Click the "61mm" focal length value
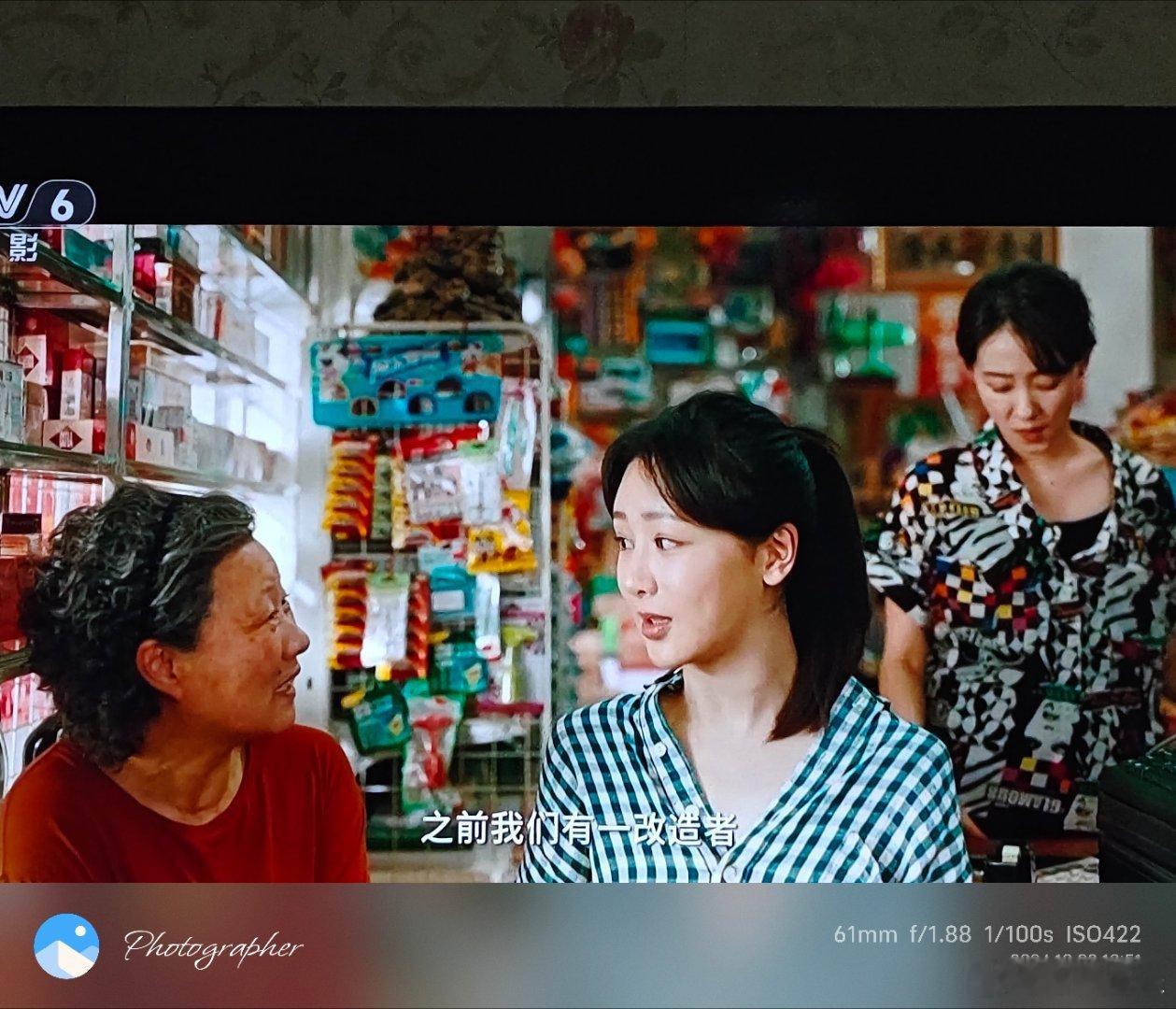Screen dimensions: 1176x1009 point(865,934)
